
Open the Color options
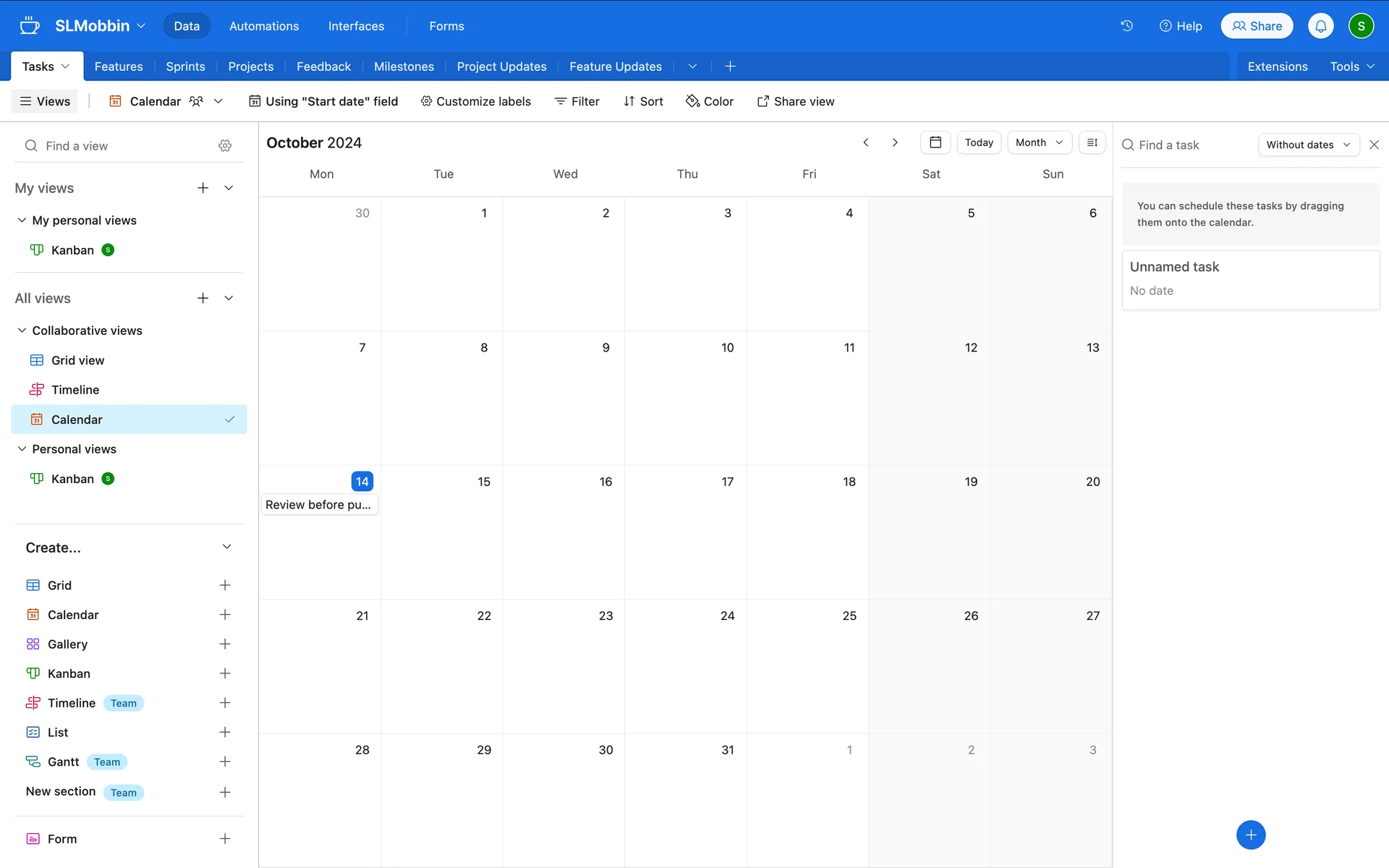coord(710,101)
